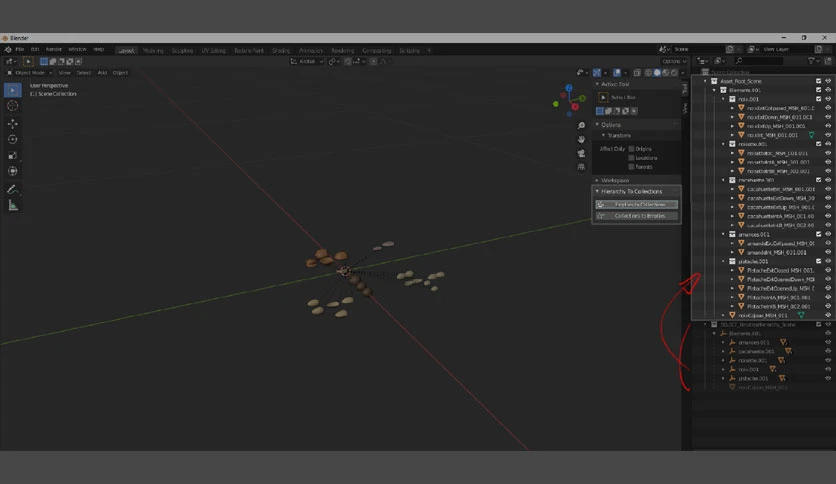
Task: Open Global transform orientation dropdown
Action: 307,61
